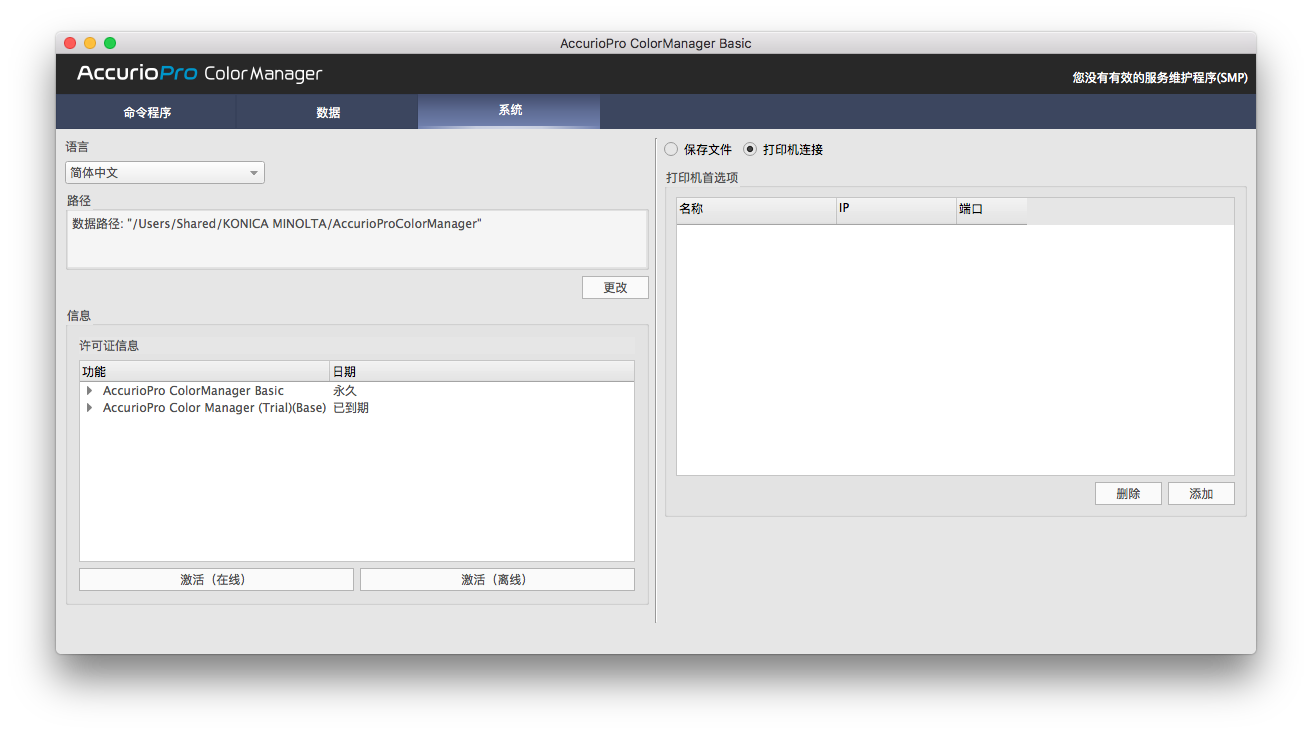Viewport: 1312px width, 734px height.
Task: Maximize the window with green button
Action: (110, 43)
